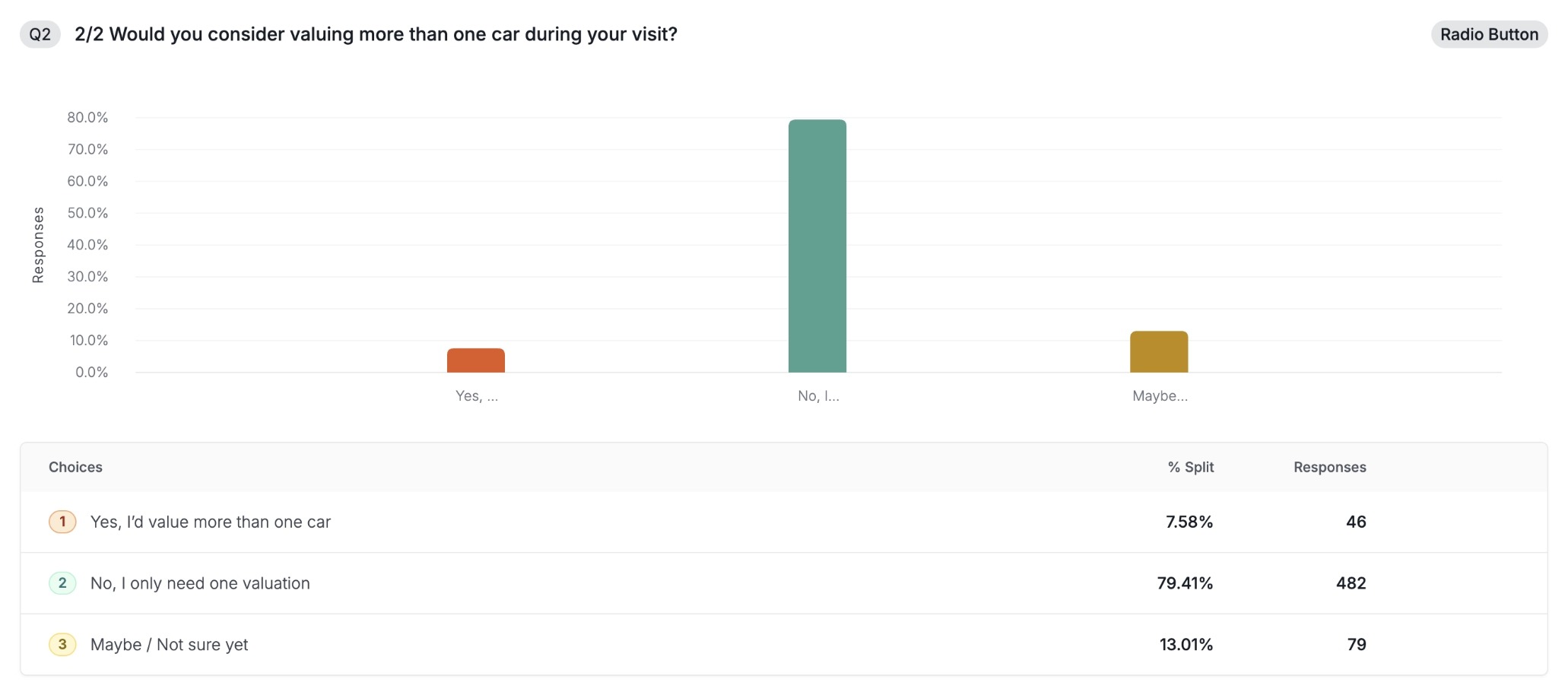Viewport: 1568px width, 695px height.
Task: Click the 'Maybe...' x-axis label
Action: [x=1160, y=395]
